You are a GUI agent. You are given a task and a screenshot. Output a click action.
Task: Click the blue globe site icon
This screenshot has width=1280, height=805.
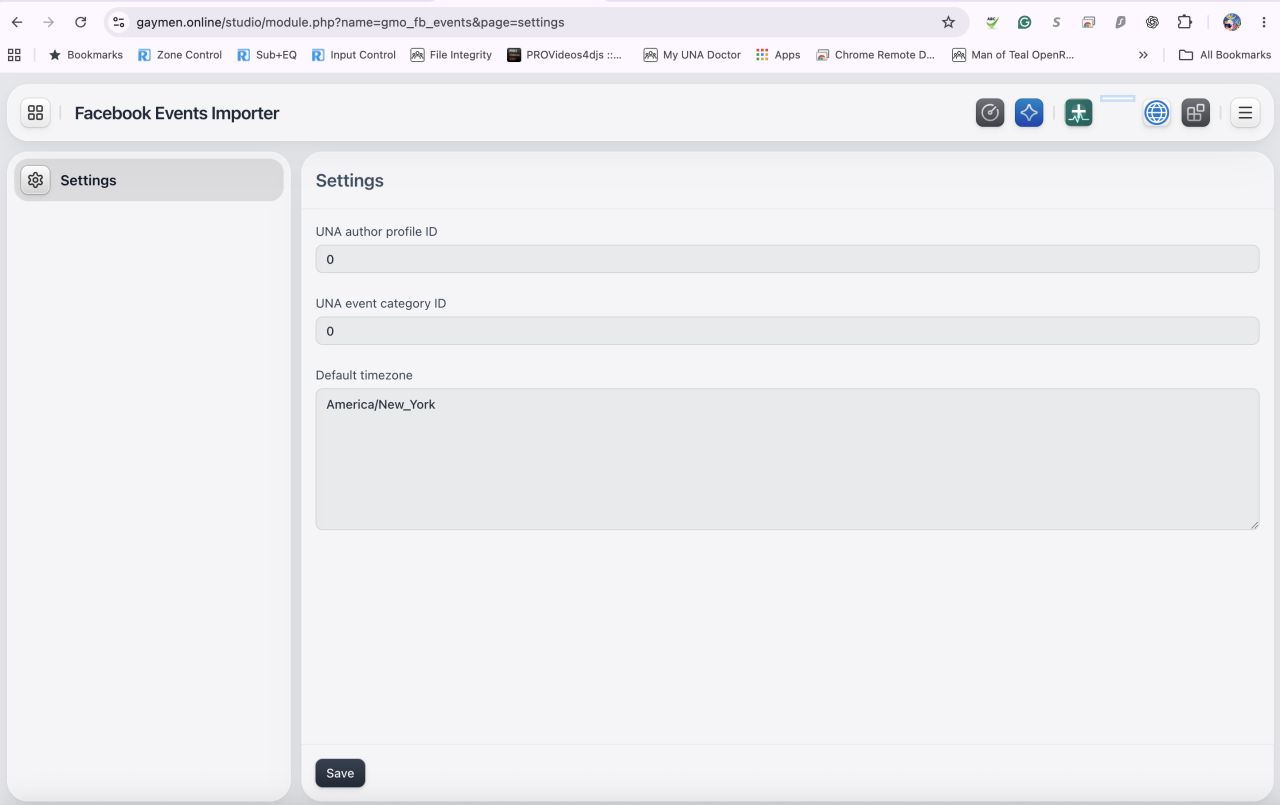pyautogui.click(x=1157, y=113)
